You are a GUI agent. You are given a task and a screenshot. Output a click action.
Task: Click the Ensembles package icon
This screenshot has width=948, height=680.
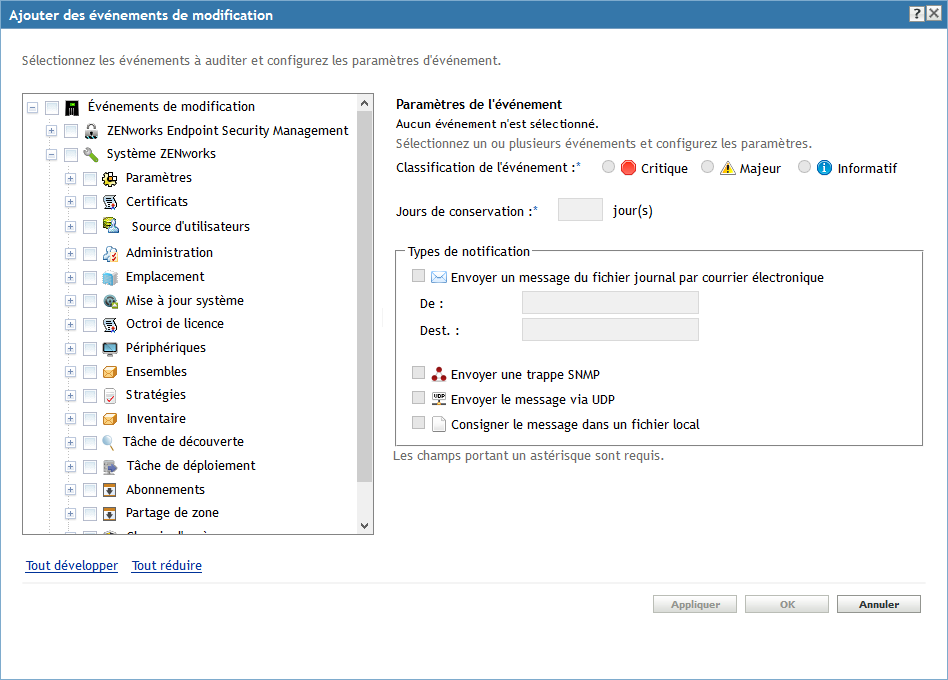tap(110, 372)
